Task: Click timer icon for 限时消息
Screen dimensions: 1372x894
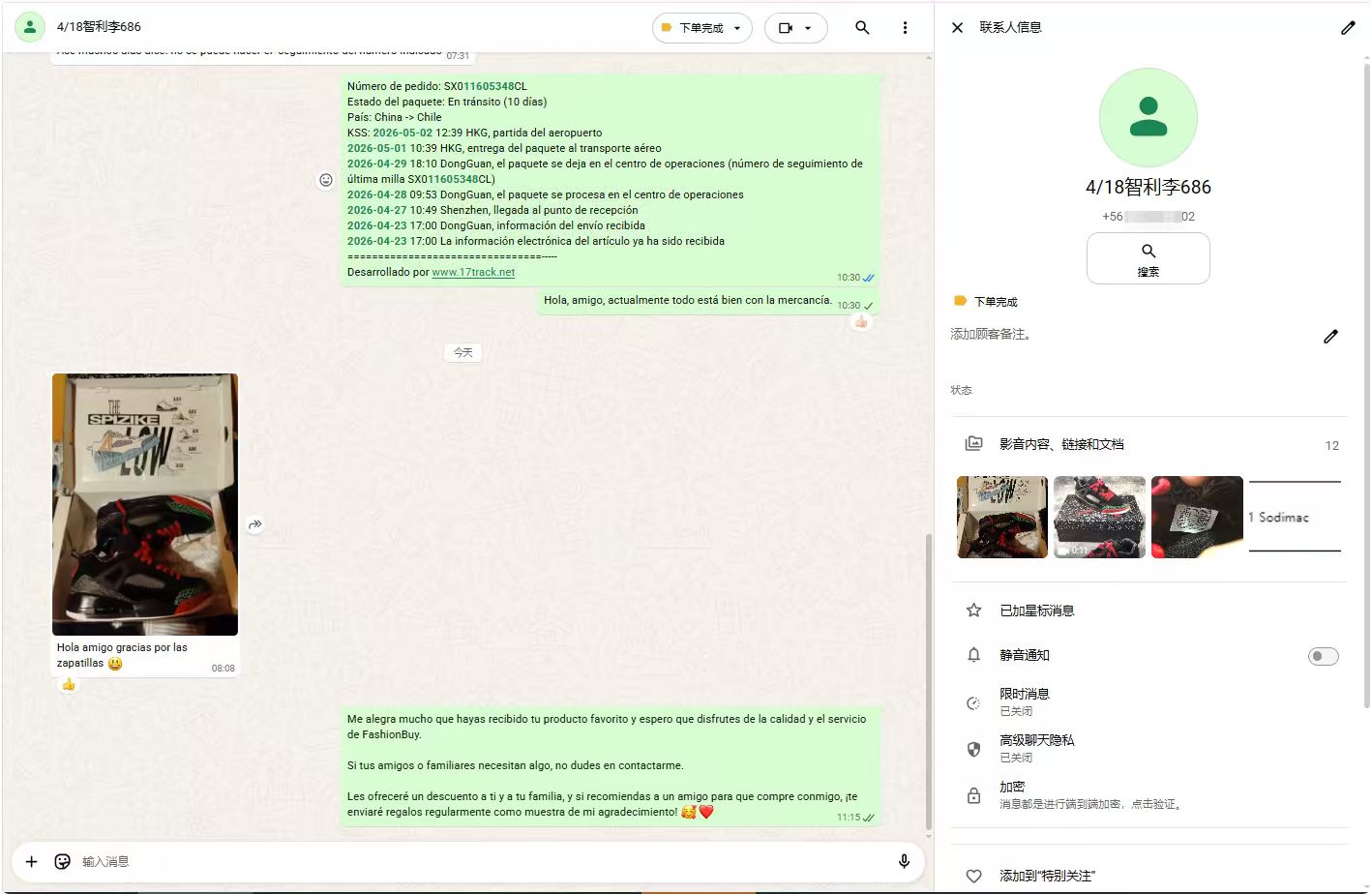Action: 973,703
